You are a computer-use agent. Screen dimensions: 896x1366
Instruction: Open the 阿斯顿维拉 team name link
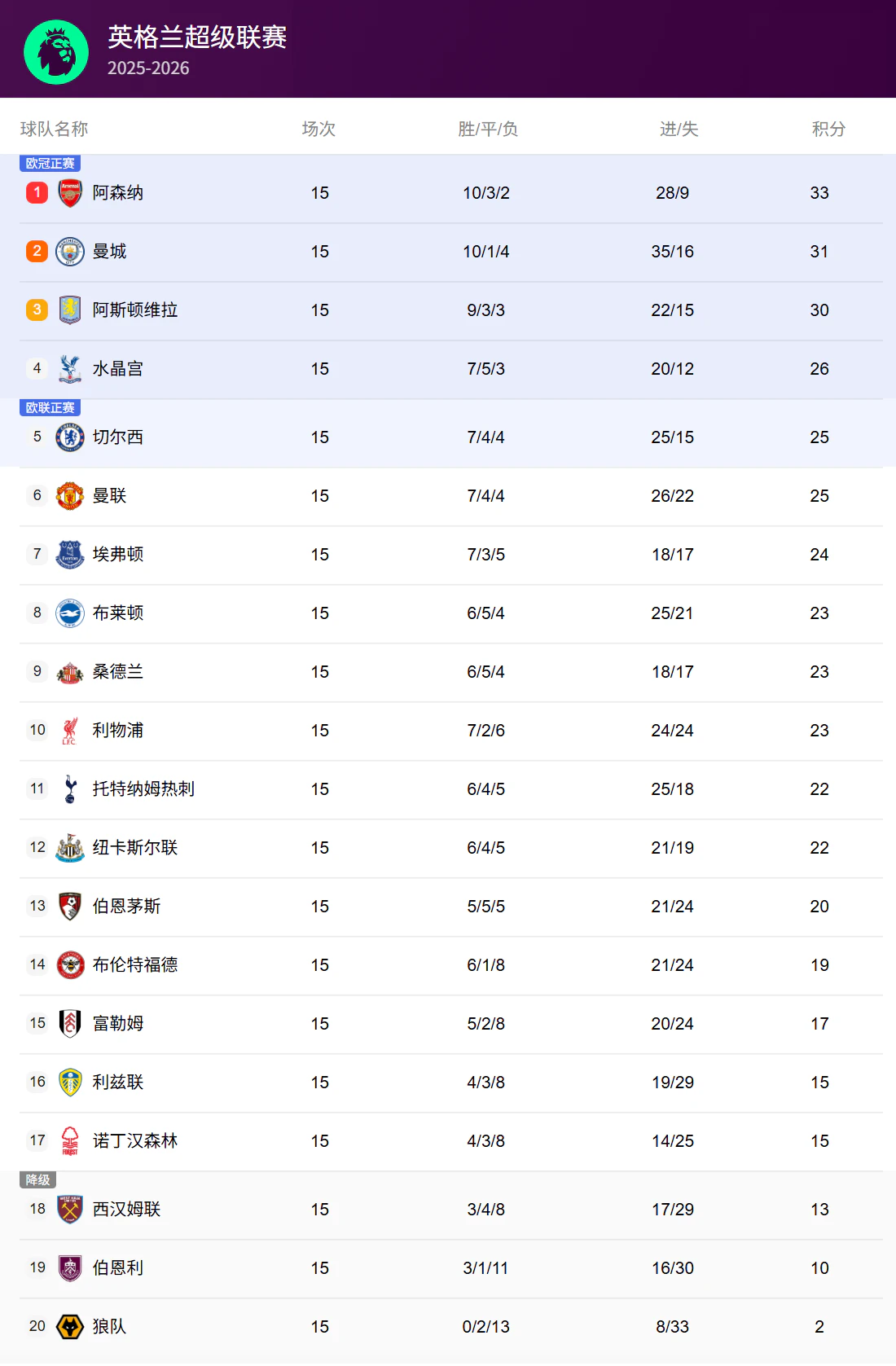pyautogui.click(x=134, y=310)
